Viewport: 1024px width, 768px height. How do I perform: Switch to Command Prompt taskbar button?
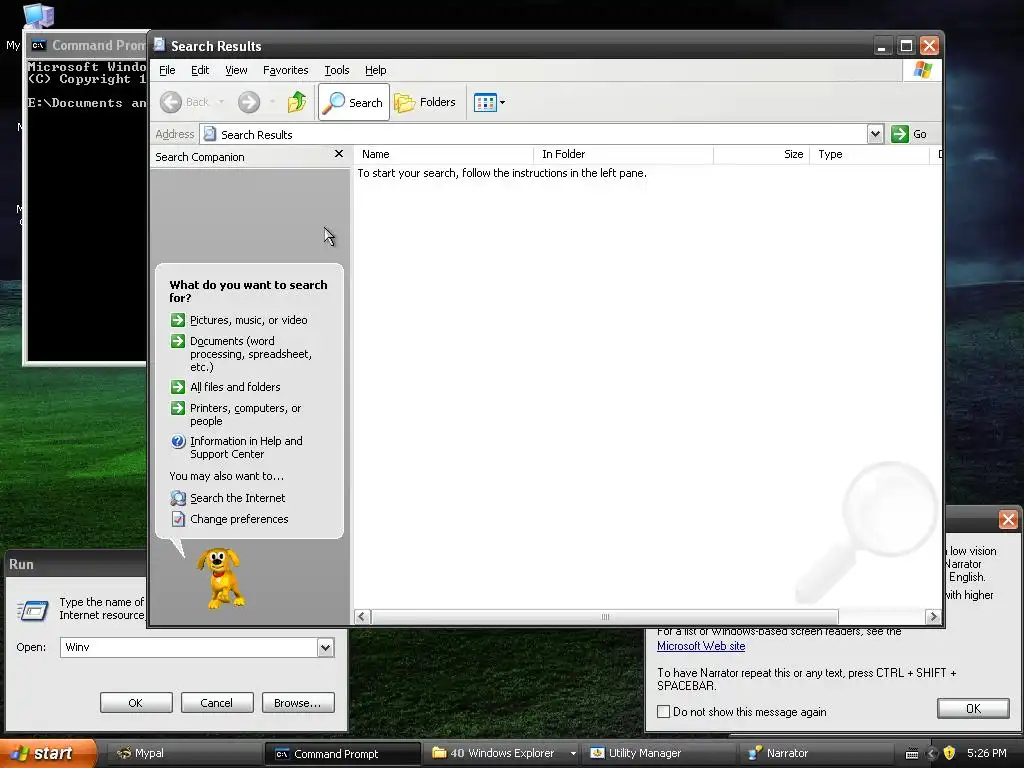342,754
